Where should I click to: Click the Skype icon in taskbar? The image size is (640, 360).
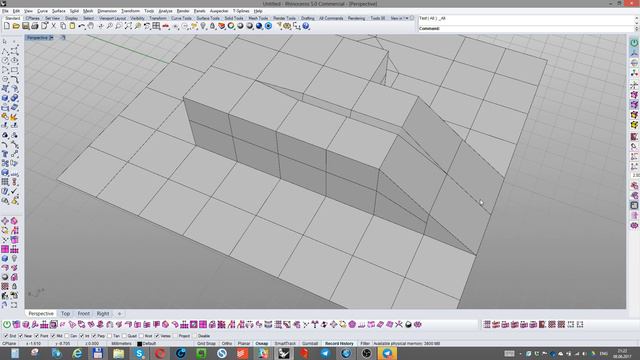tap(139, 353)
